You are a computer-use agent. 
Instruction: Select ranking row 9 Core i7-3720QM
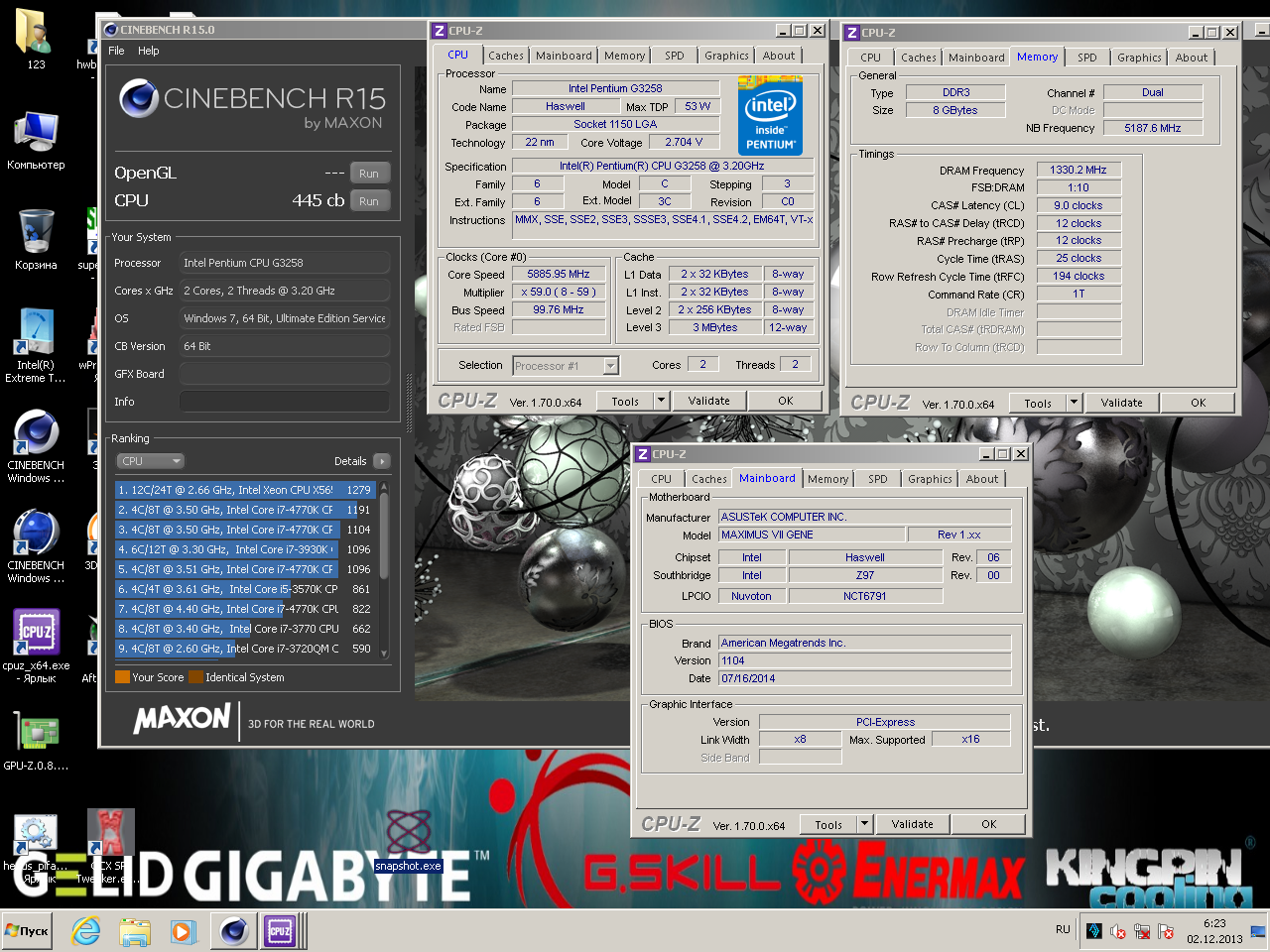pos(244,649)
